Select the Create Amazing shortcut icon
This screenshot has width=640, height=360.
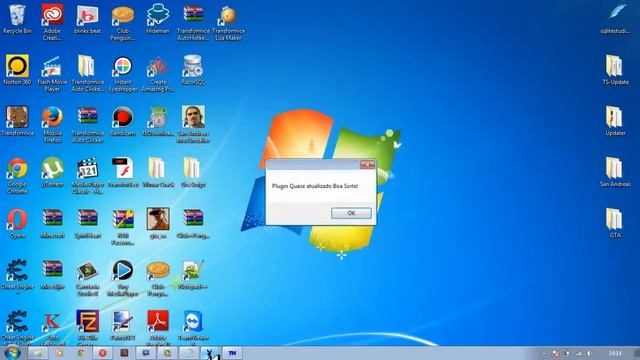(x=158, y=73)
